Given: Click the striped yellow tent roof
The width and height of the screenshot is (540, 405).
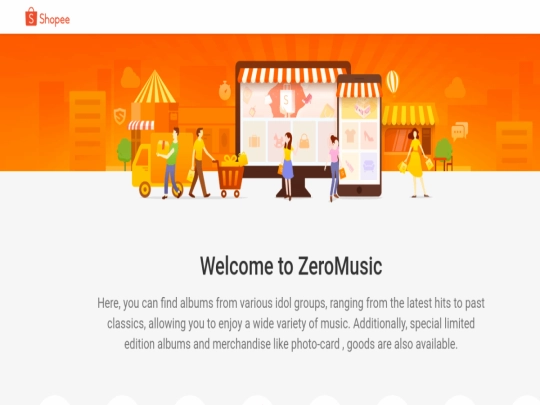Looking at the screenshot, I should click(155, 87).
